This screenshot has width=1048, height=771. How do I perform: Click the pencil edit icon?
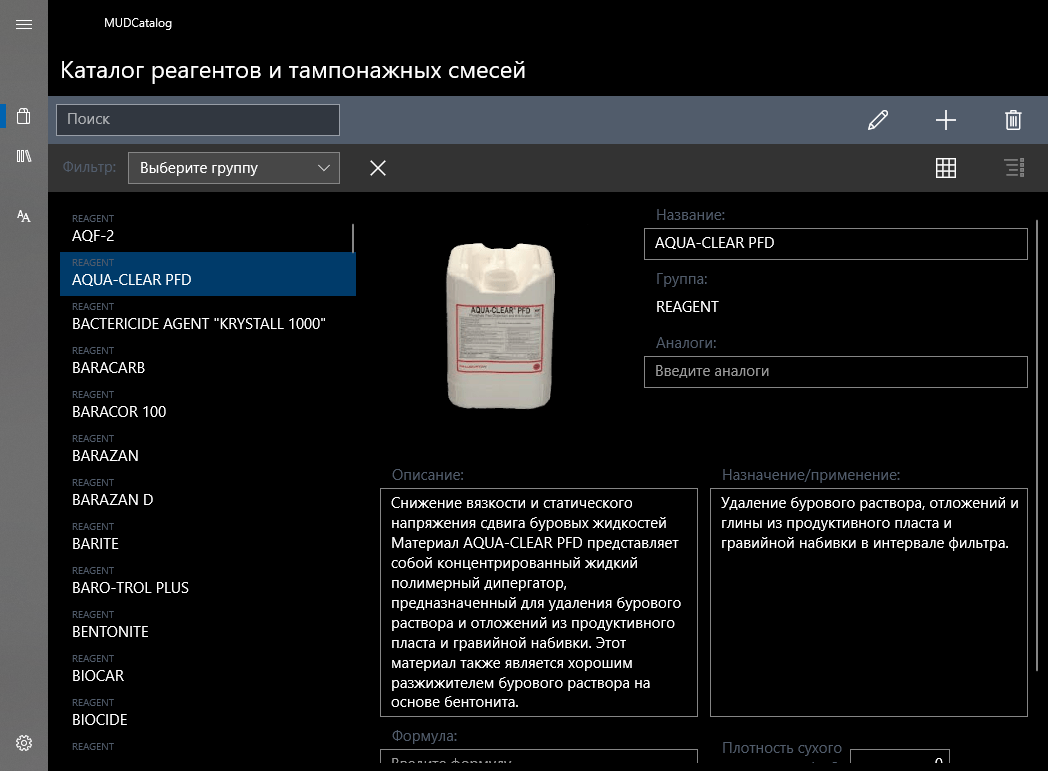878,120
